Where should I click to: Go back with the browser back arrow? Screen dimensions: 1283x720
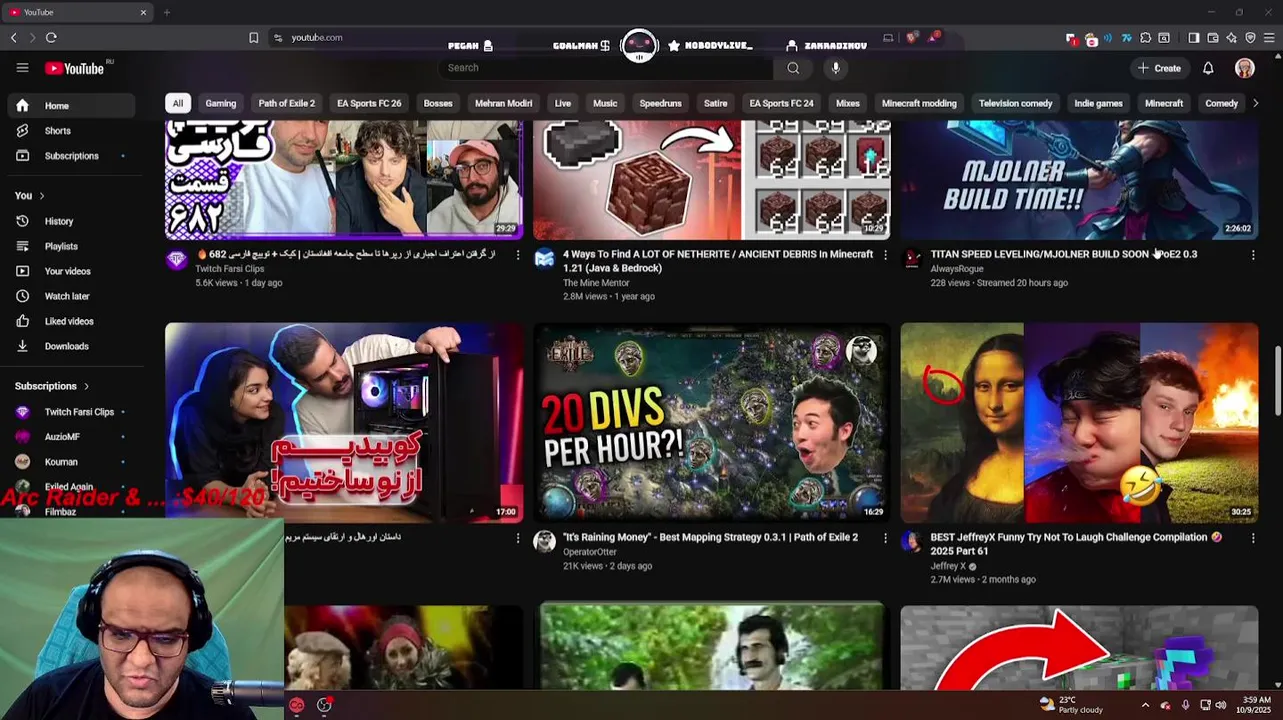pyautogui.click(x=13, y=37)
